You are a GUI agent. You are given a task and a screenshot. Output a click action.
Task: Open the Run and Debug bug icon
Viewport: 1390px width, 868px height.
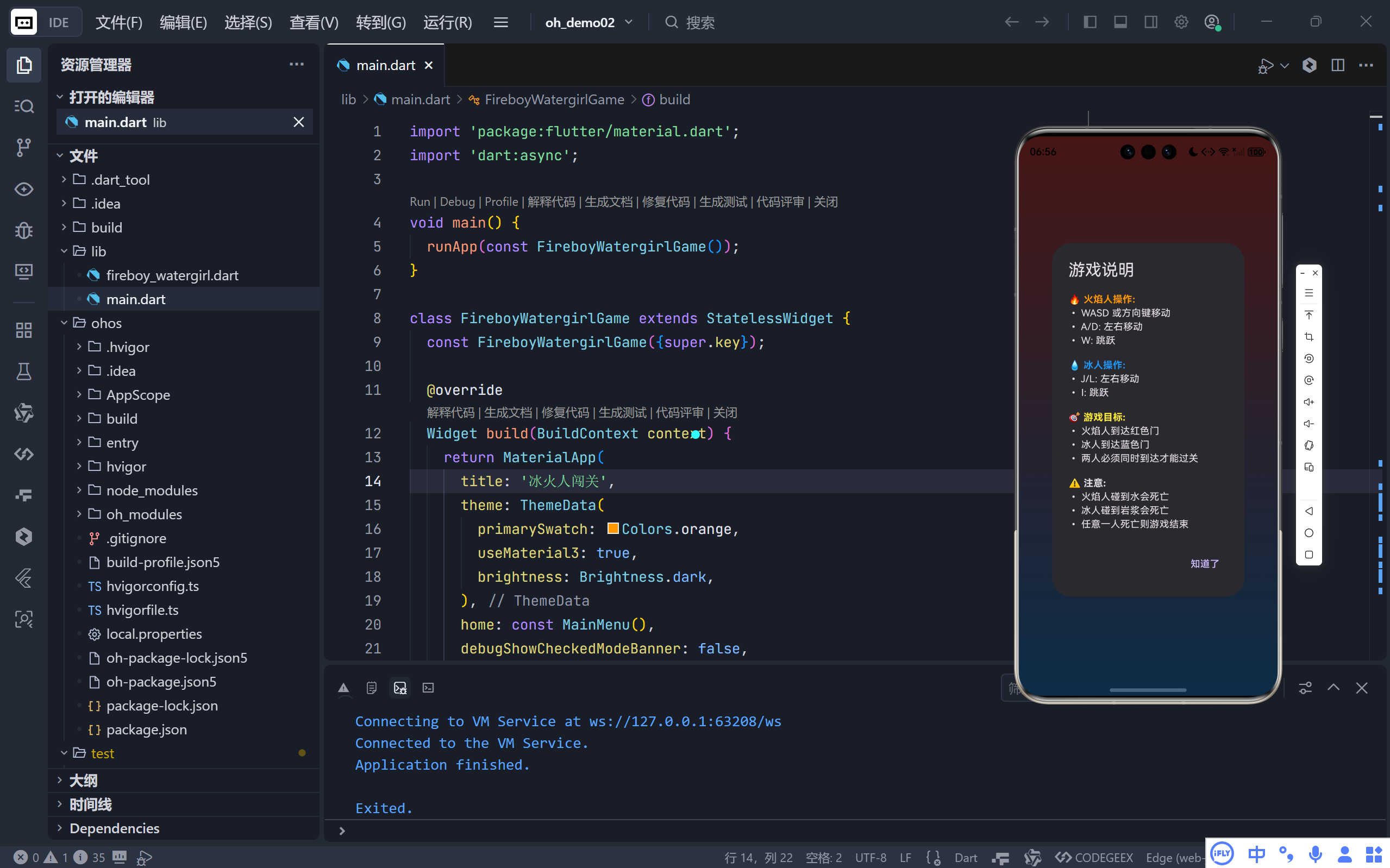pyautogui.click(x=23, y=231)
